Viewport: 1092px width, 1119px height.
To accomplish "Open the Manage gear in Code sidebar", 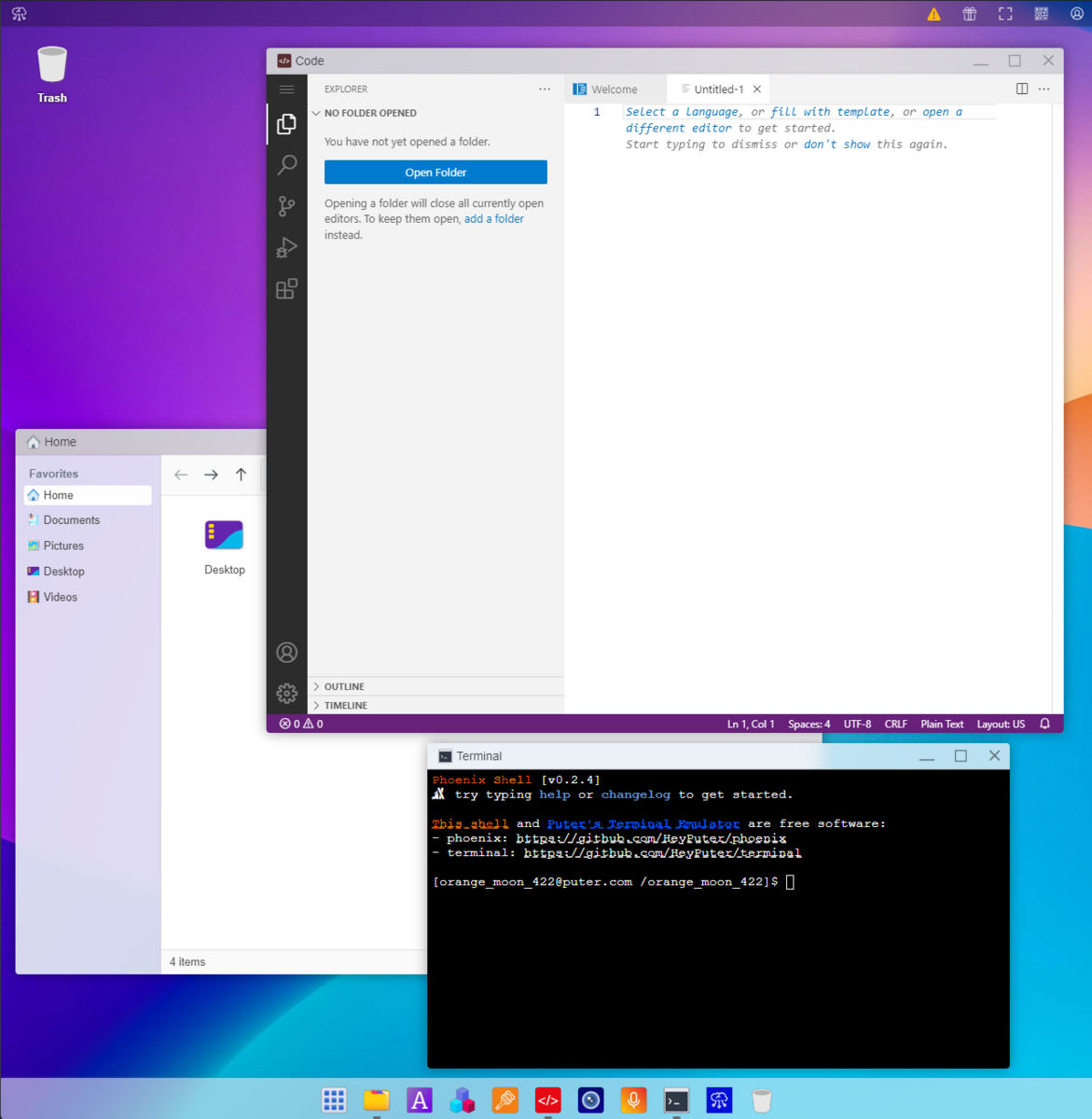I will 286,694.
